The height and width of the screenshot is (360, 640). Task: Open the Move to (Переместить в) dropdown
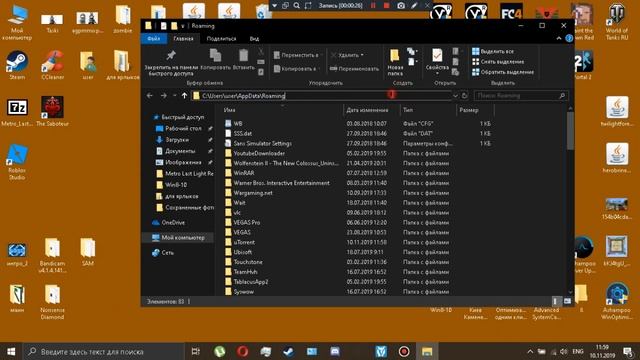click(298, 55)
